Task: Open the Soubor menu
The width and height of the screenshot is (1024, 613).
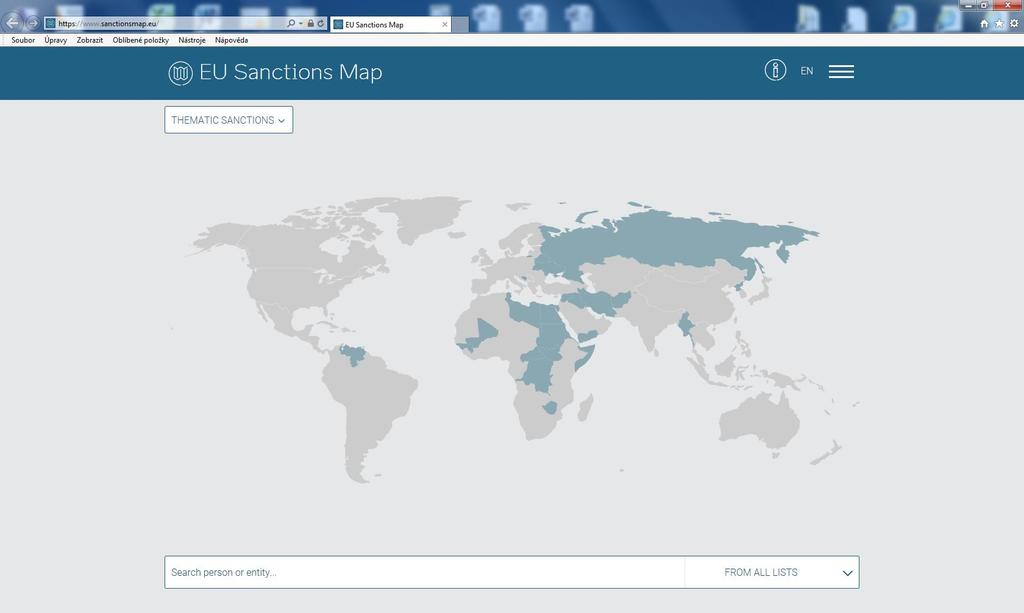Action: 23,40
